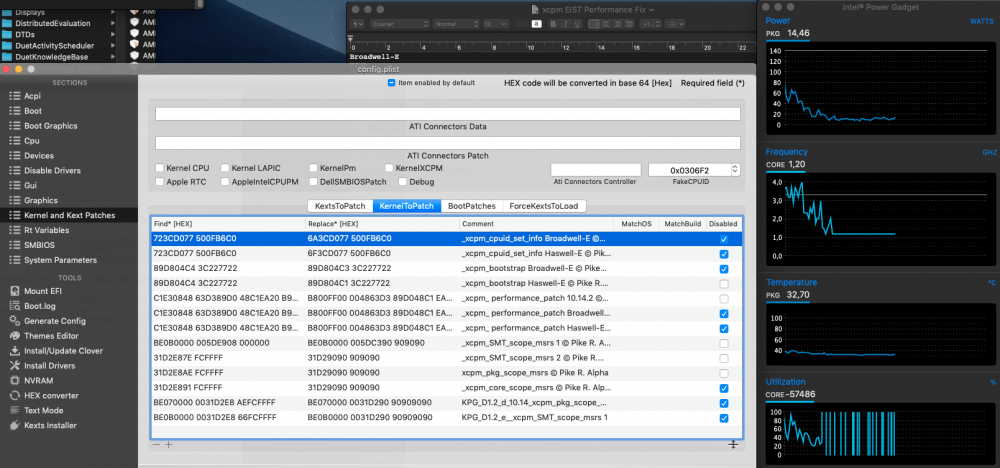The height and width of the screenshot is (468, 1000).
Task: Go to Boot Graphics section
Action: (x=50, y=126)
